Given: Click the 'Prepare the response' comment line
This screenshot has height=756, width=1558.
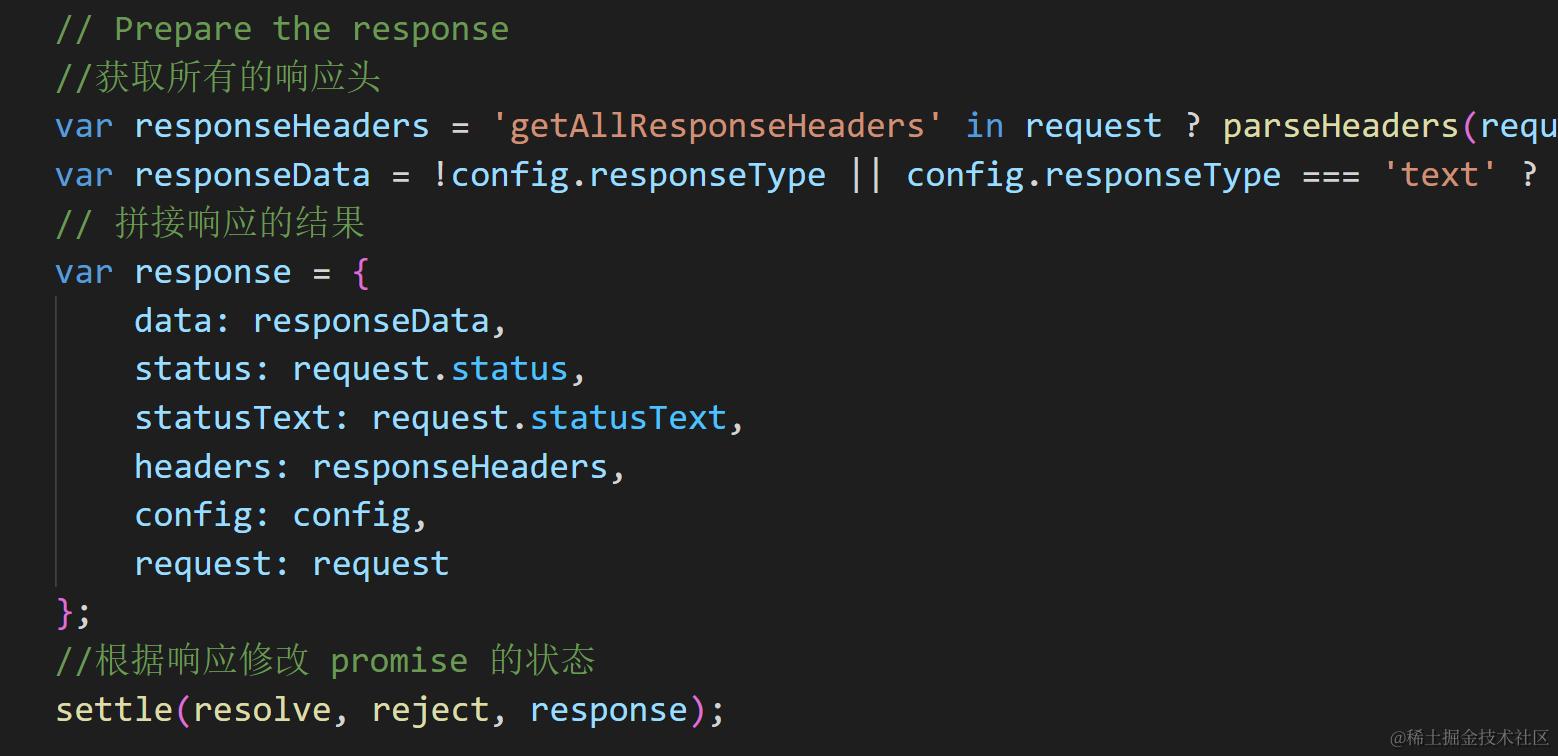Looking at the screenshot, I should click(282, 29).
